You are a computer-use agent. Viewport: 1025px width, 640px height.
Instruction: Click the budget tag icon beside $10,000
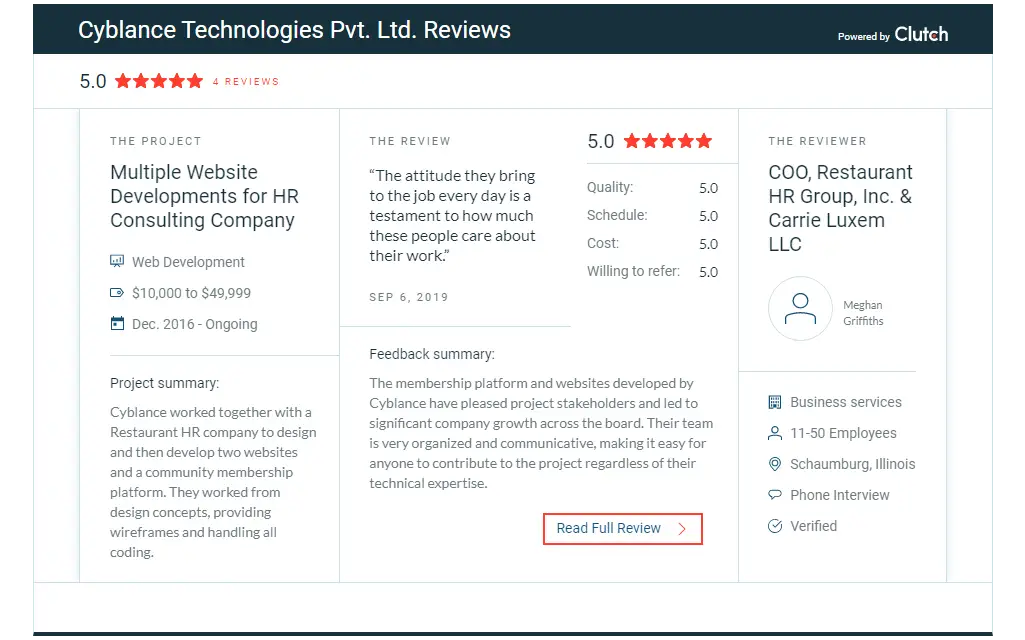click(x=117, y=293)
